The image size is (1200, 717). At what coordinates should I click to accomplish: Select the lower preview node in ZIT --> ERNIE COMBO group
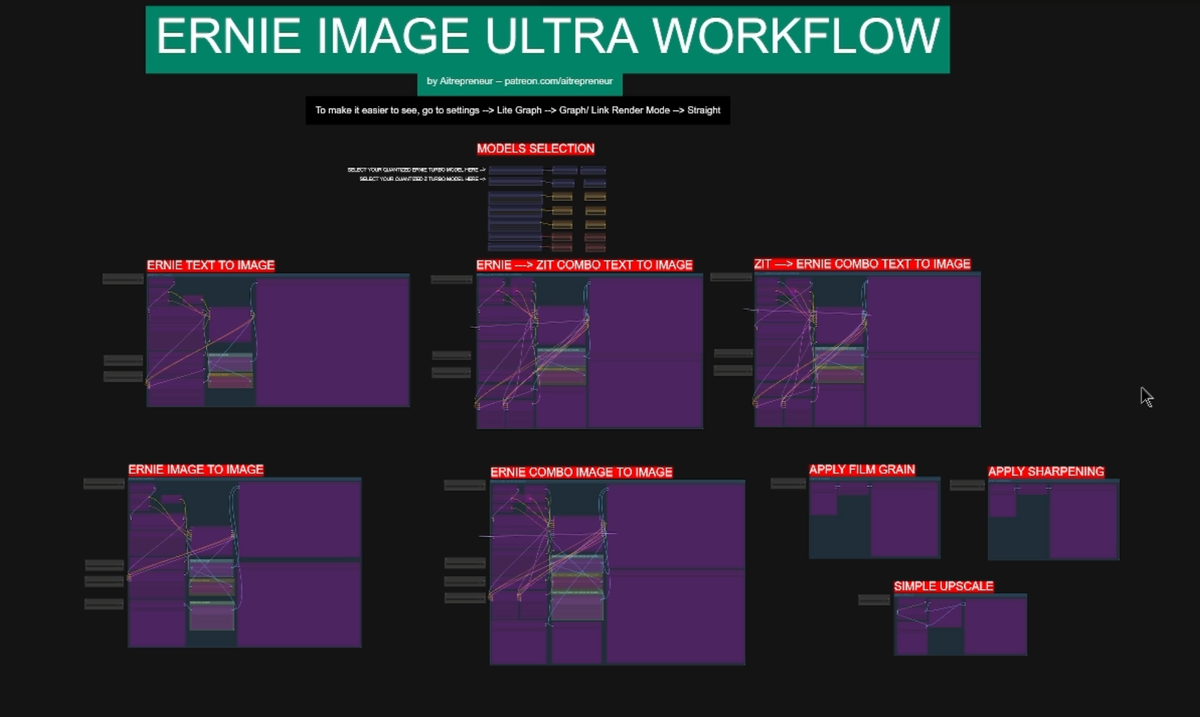923,391
